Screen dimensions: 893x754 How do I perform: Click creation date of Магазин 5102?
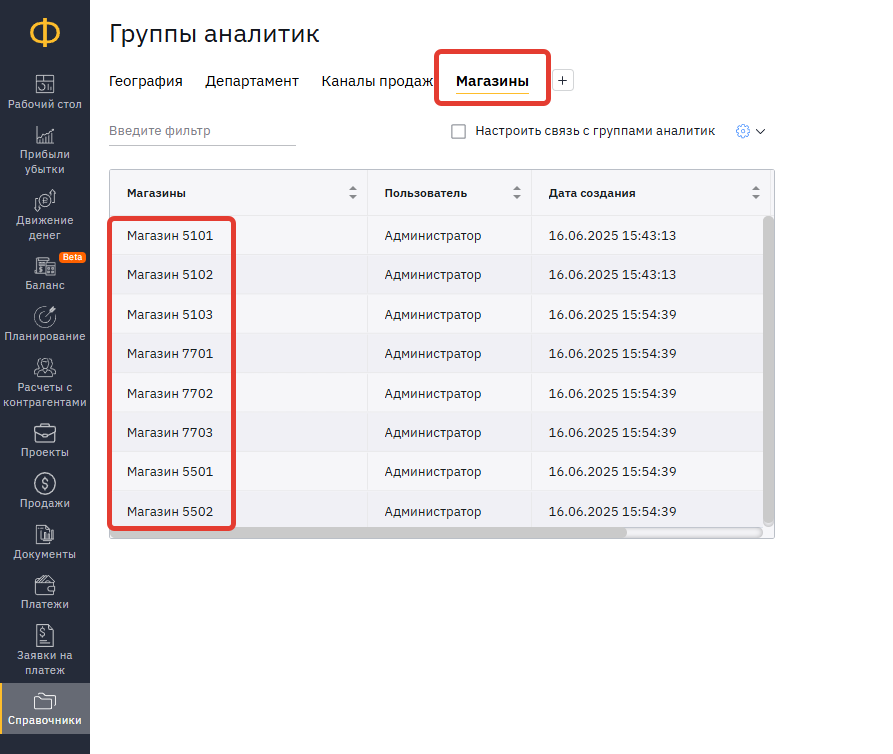tap(612, 274)
